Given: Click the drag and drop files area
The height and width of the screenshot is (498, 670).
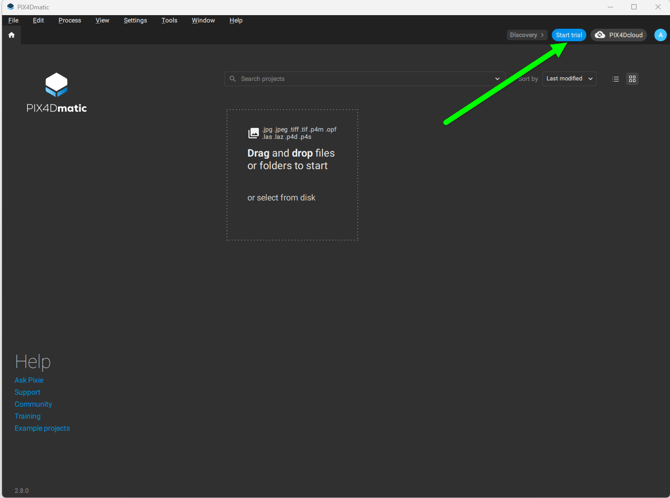Looking at the screenshot, I should pos(292,175).
